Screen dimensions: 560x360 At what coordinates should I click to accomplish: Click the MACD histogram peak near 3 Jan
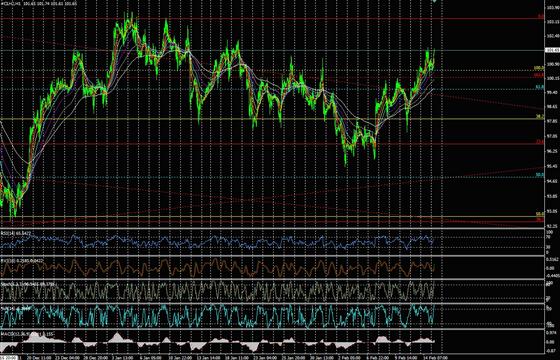(x=118, y=337)
